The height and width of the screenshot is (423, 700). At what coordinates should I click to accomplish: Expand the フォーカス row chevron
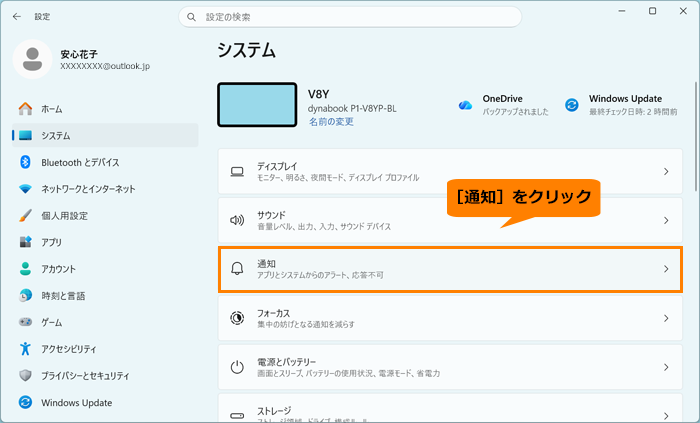(666, 318)
